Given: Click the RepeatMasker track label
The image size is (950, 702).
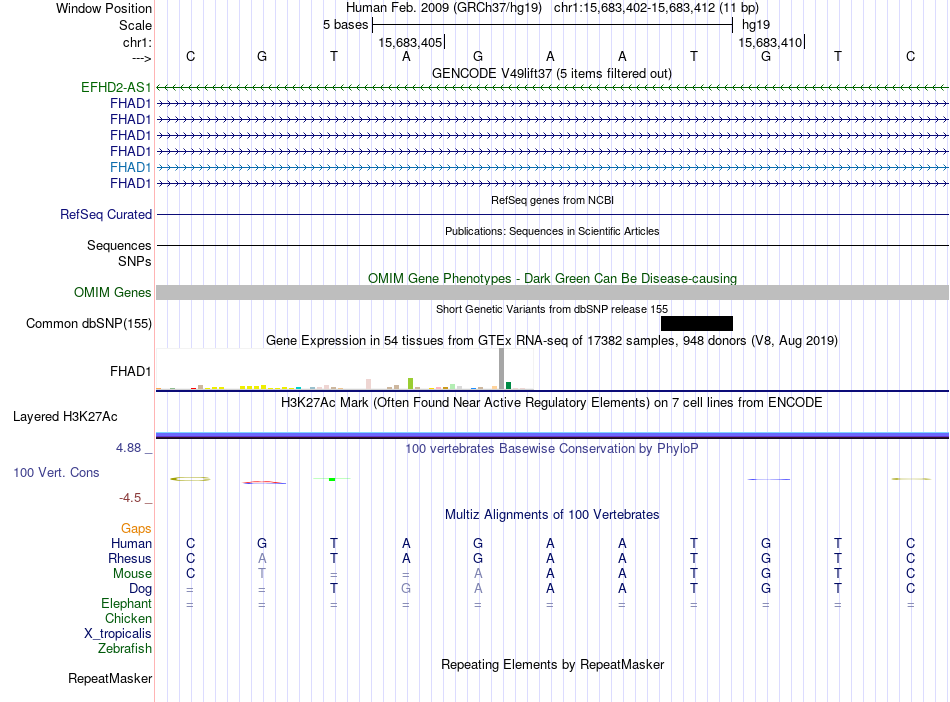Looking at the screenshot, I should (x=110, y=678).
